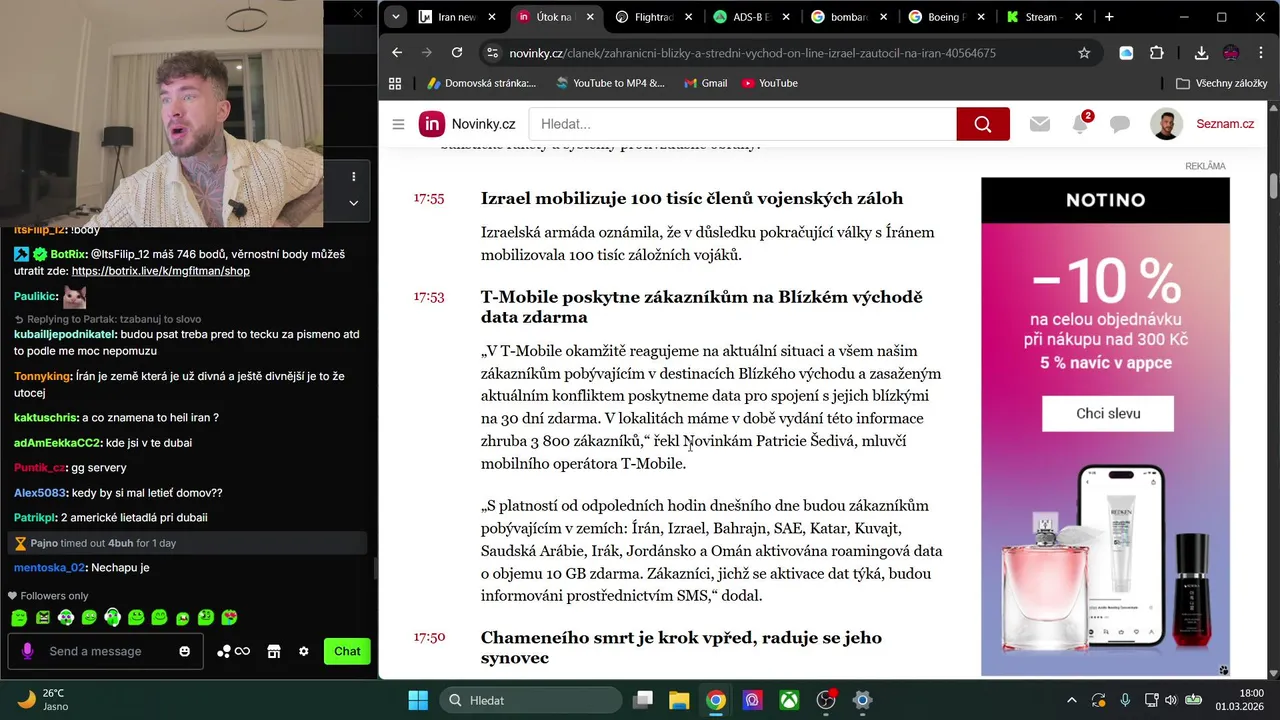Click the Hledat search field on Novinky
Screen dimensions: 1280x720
(x=743, y=124)
